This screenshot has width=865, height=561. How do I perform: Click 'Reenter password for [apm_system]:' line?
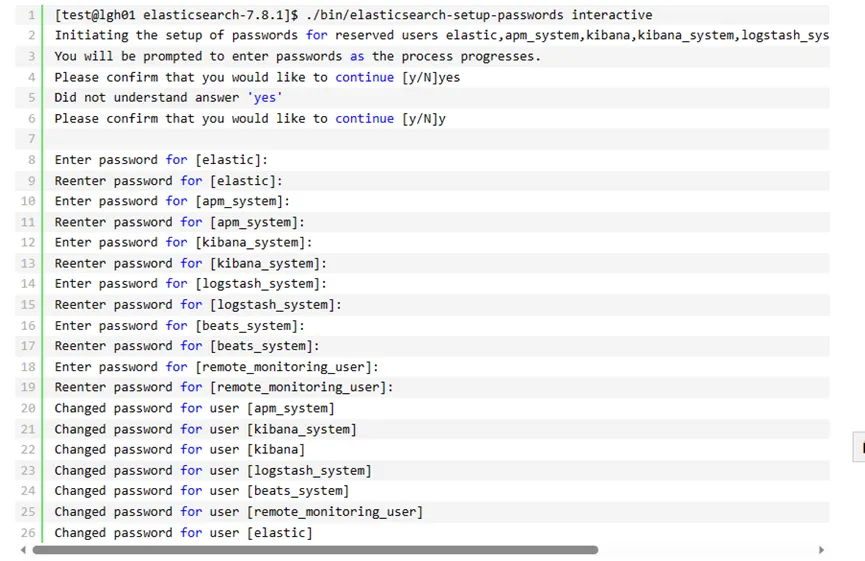[179, 222]
